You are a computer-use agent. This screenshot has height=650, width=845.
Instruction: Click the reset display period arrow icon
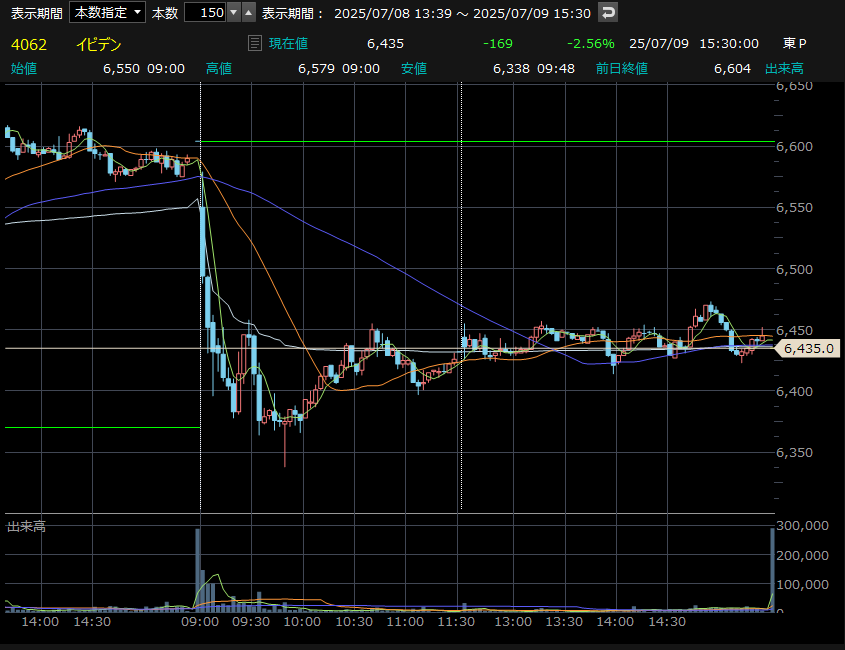click(x=608, y=13)
